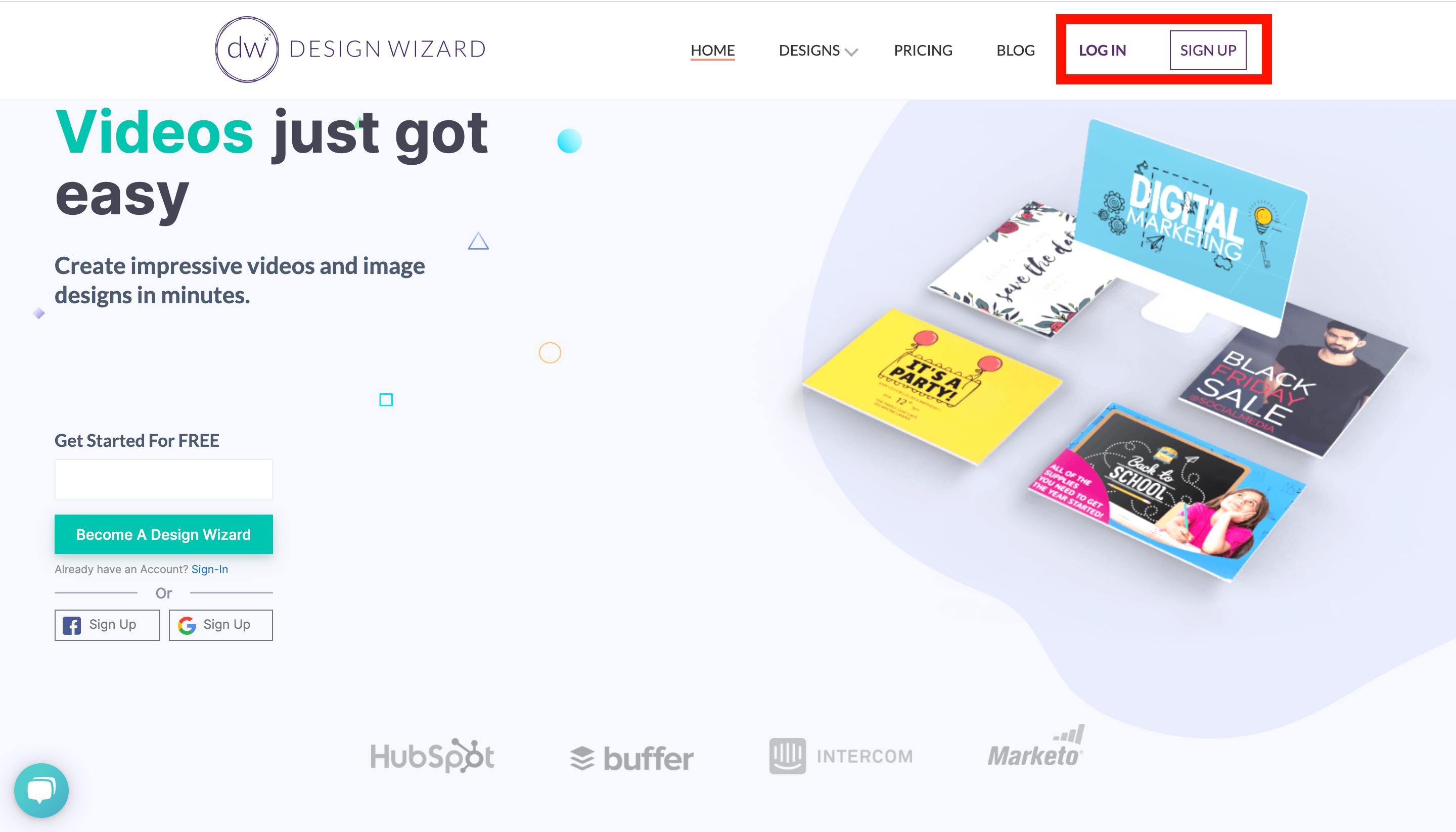Click the Sign-In link below form
This screenshot has height=832, width=1456.
(210, 569)
